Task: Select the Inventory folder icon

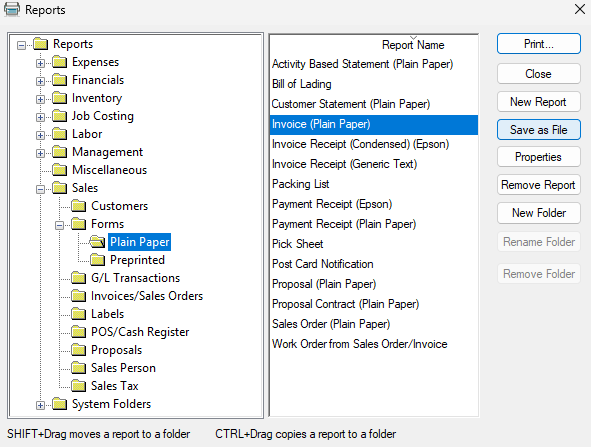Action: 60,98
